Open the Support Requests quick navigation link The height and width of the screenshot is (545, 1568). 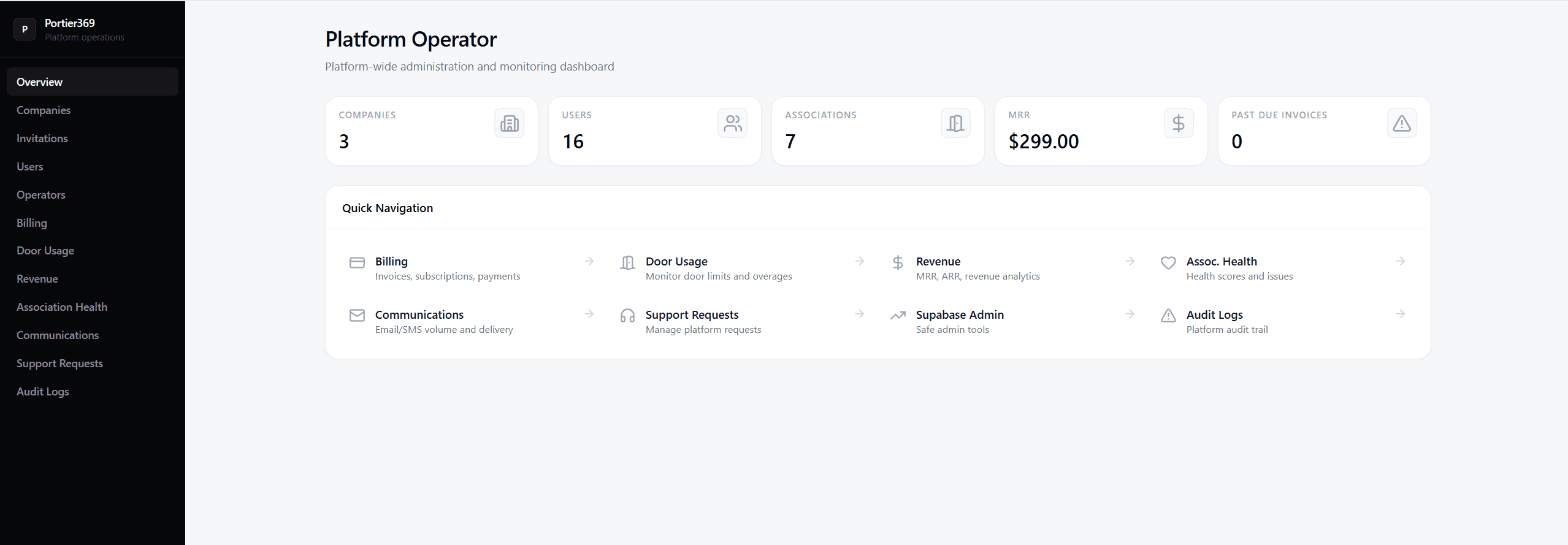coord(743,321)
